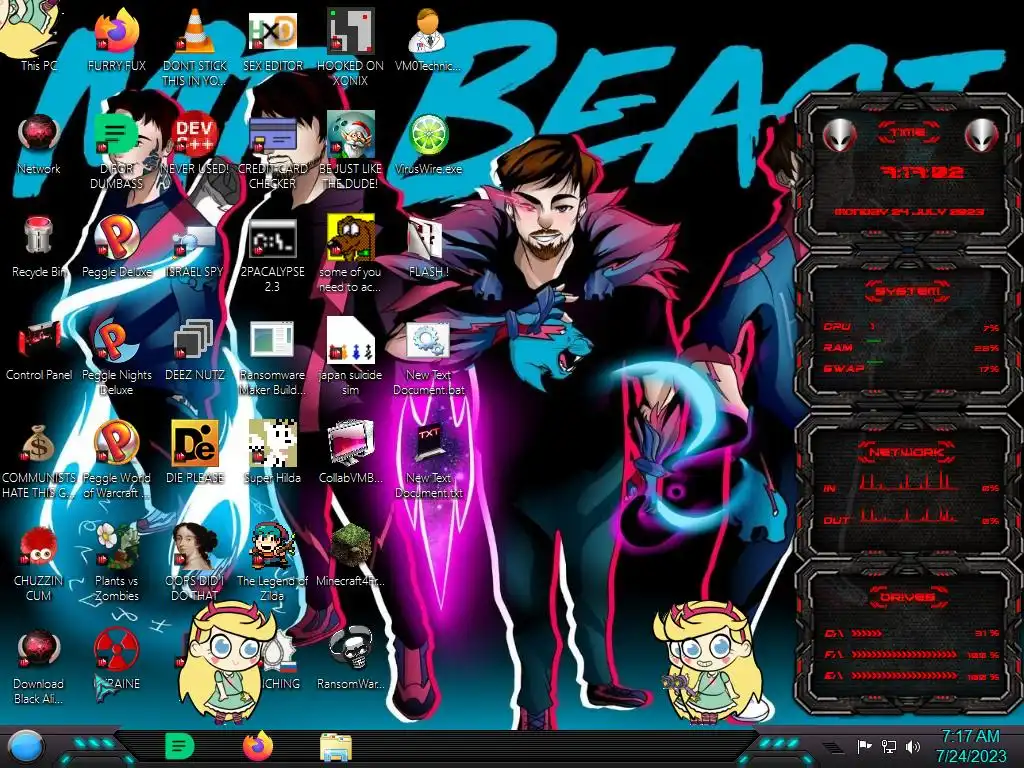Click the SWAP usage row
Screen dimensions: 1024x768
click(911, 368)
